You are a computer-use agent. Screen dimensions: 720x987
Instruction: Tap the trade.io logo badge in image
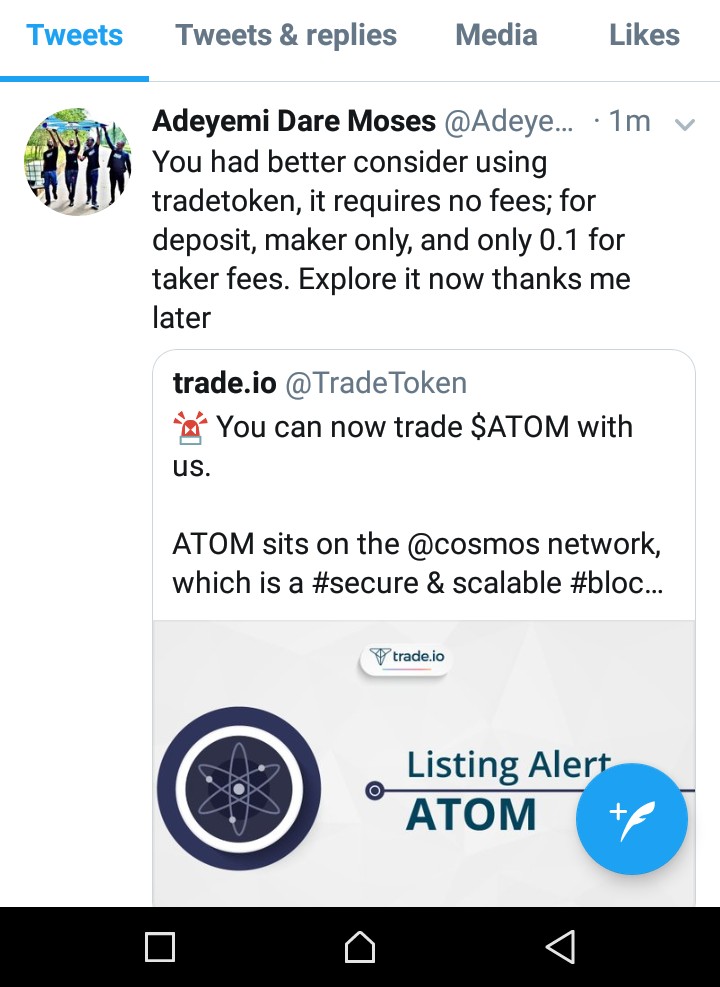click(x=405, y=658)
